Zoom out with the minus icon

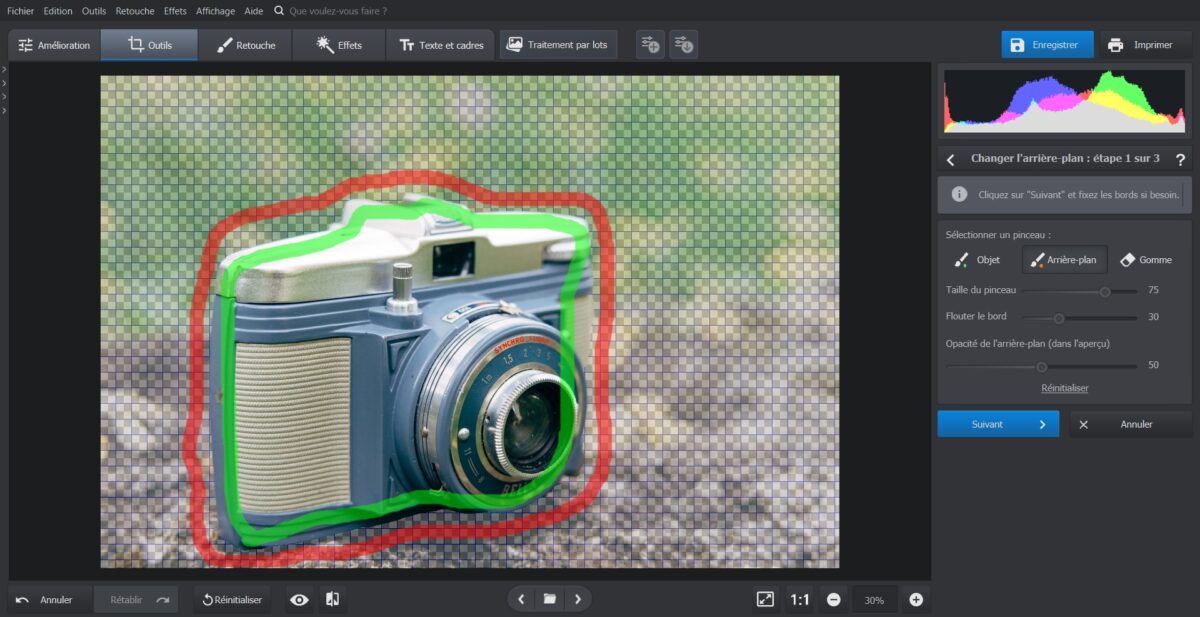tap(833, 599)
